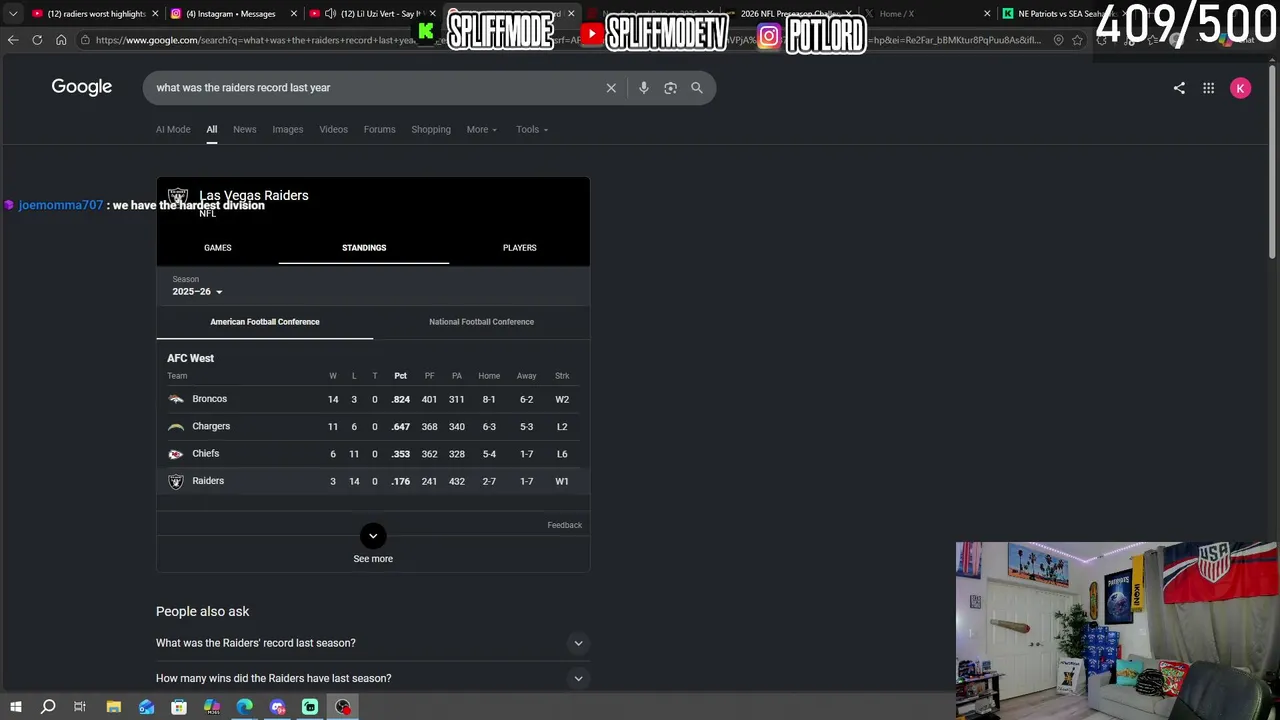Show the Raiders PLAYERS tab
The image size is (1280, 720).
(520, 248)
